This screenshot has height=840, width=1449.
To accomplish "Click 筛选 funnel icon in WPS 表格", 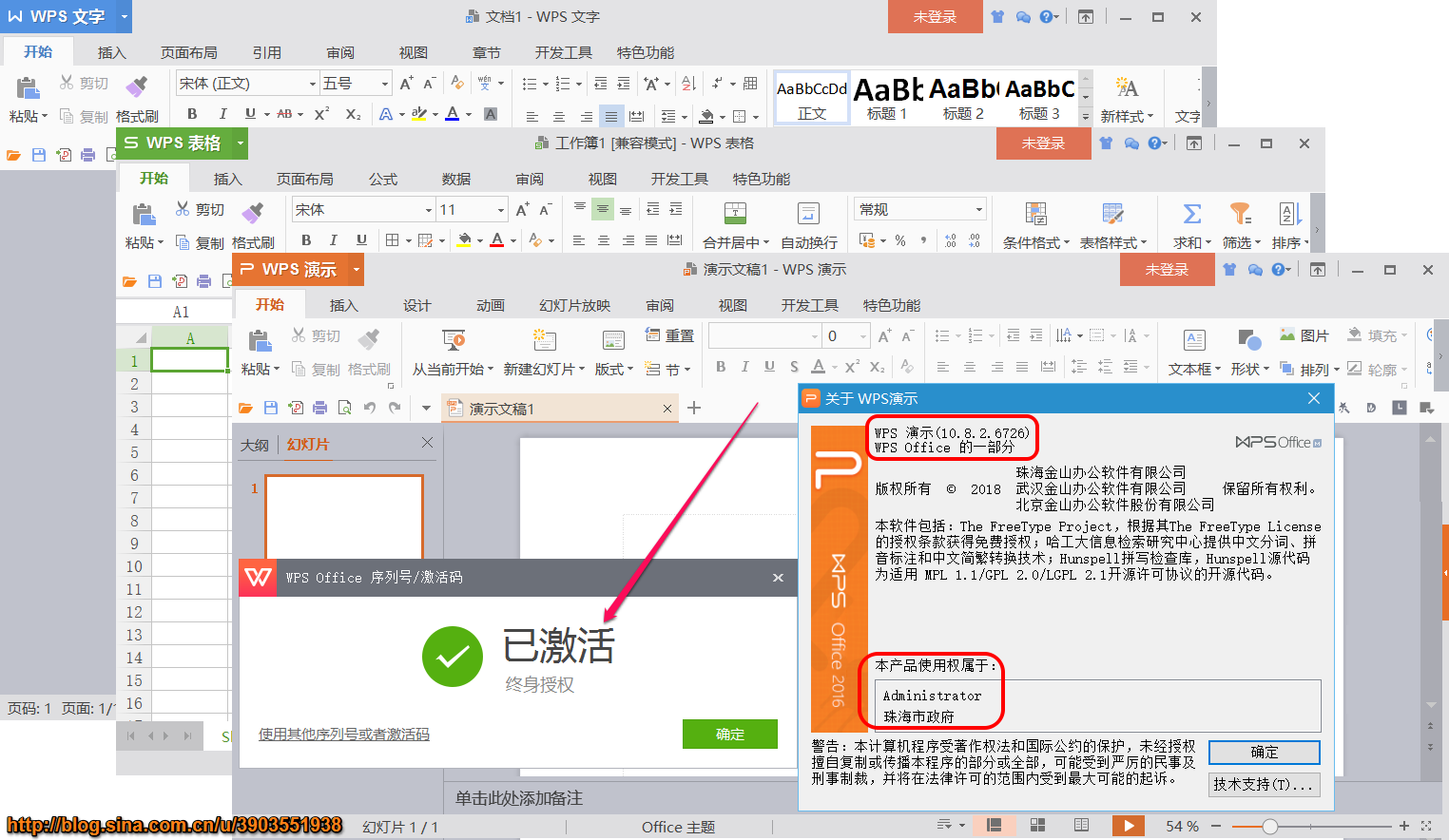I will pyautogui.click(x=1240, y=213).
